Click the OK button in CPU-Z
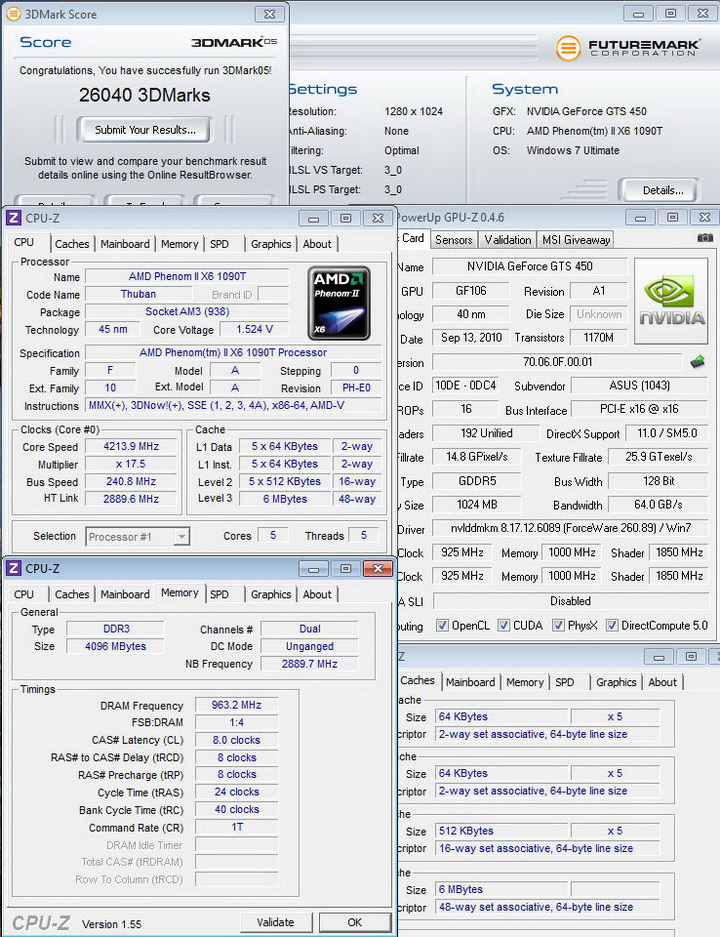This screenshot has width=720, height=937. pos(354,922)
